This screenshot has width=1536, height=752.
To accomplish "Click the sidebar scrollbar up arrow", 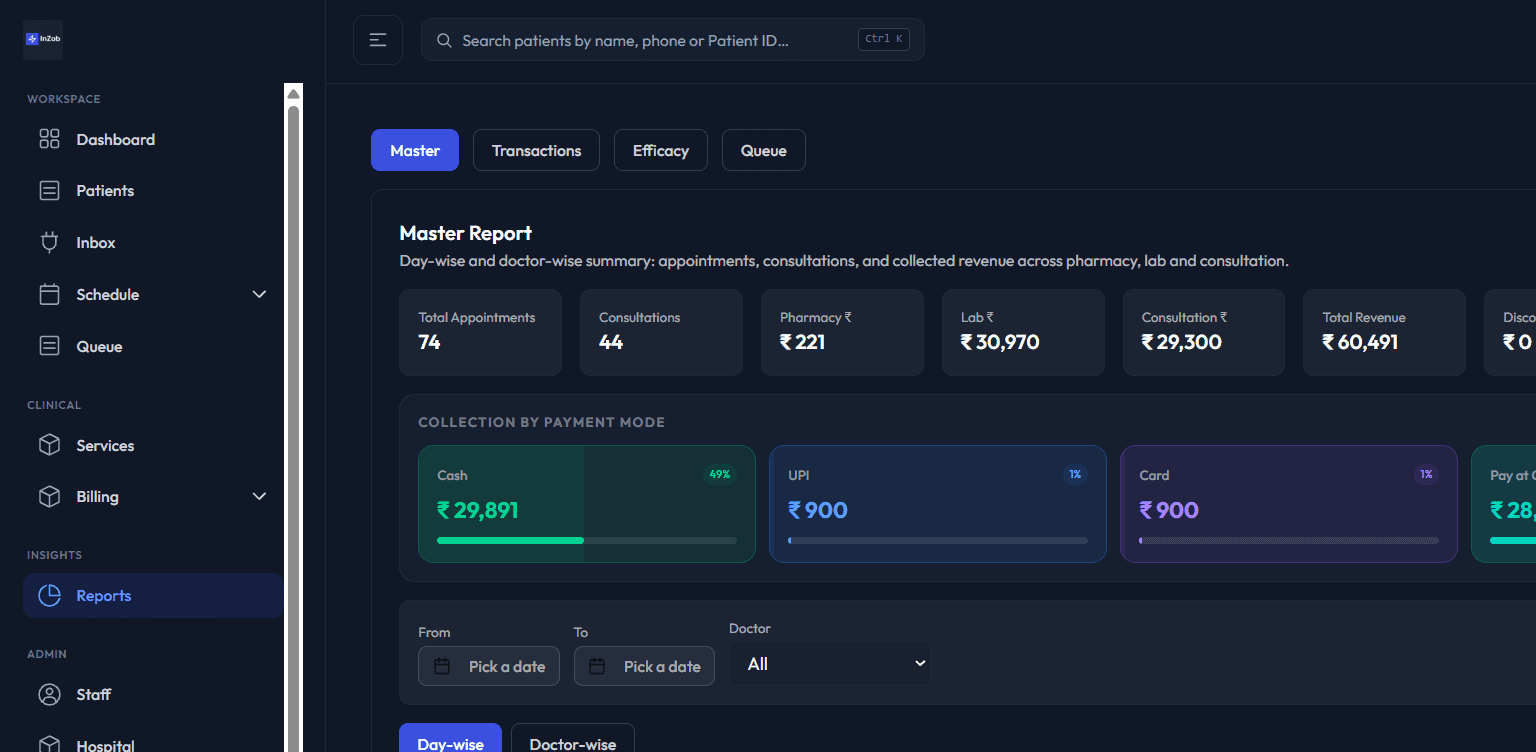I will (x=293, y=93).
